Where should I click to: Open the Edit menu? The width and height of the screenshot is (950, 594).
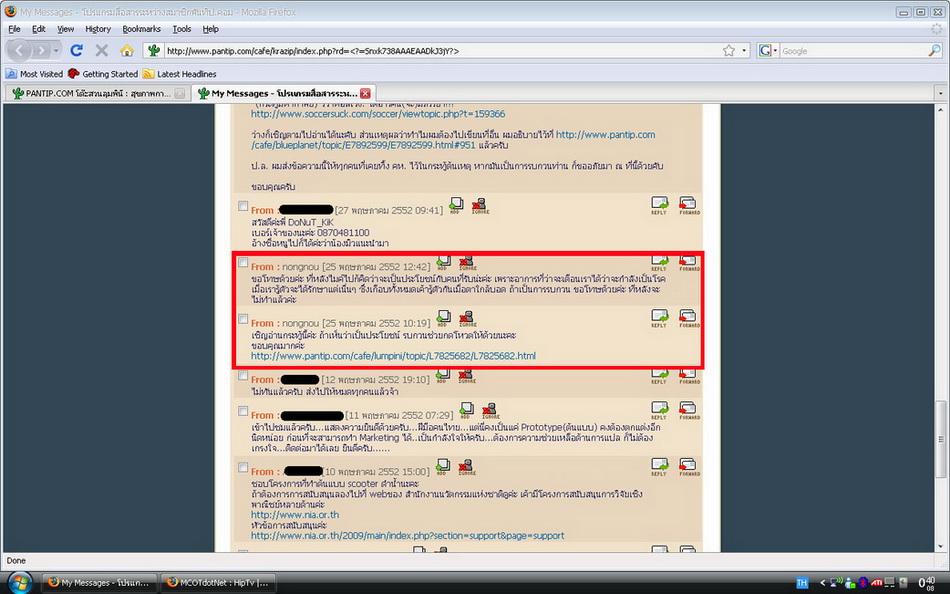[x=39, y=28]
